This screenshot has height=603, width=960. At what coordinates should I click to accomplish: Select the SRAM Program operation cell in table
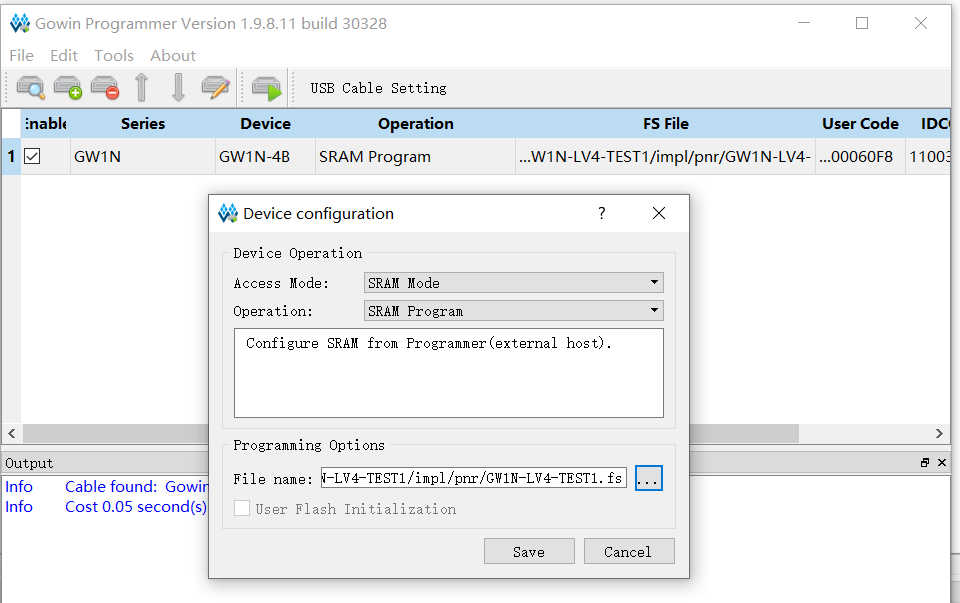(416, 157)
